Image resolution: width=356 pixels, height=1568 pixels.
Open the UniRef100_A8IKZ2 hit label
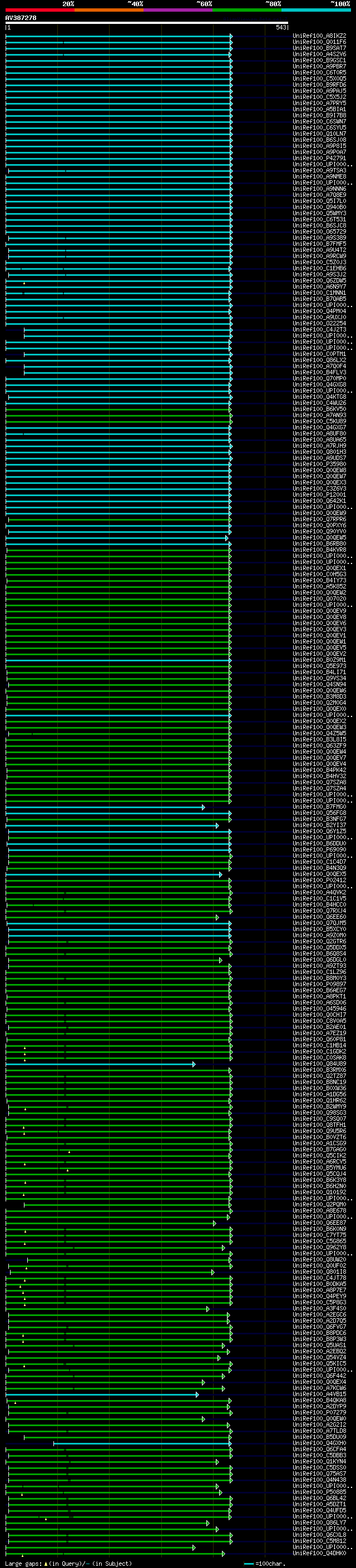[x=319, y=36]
